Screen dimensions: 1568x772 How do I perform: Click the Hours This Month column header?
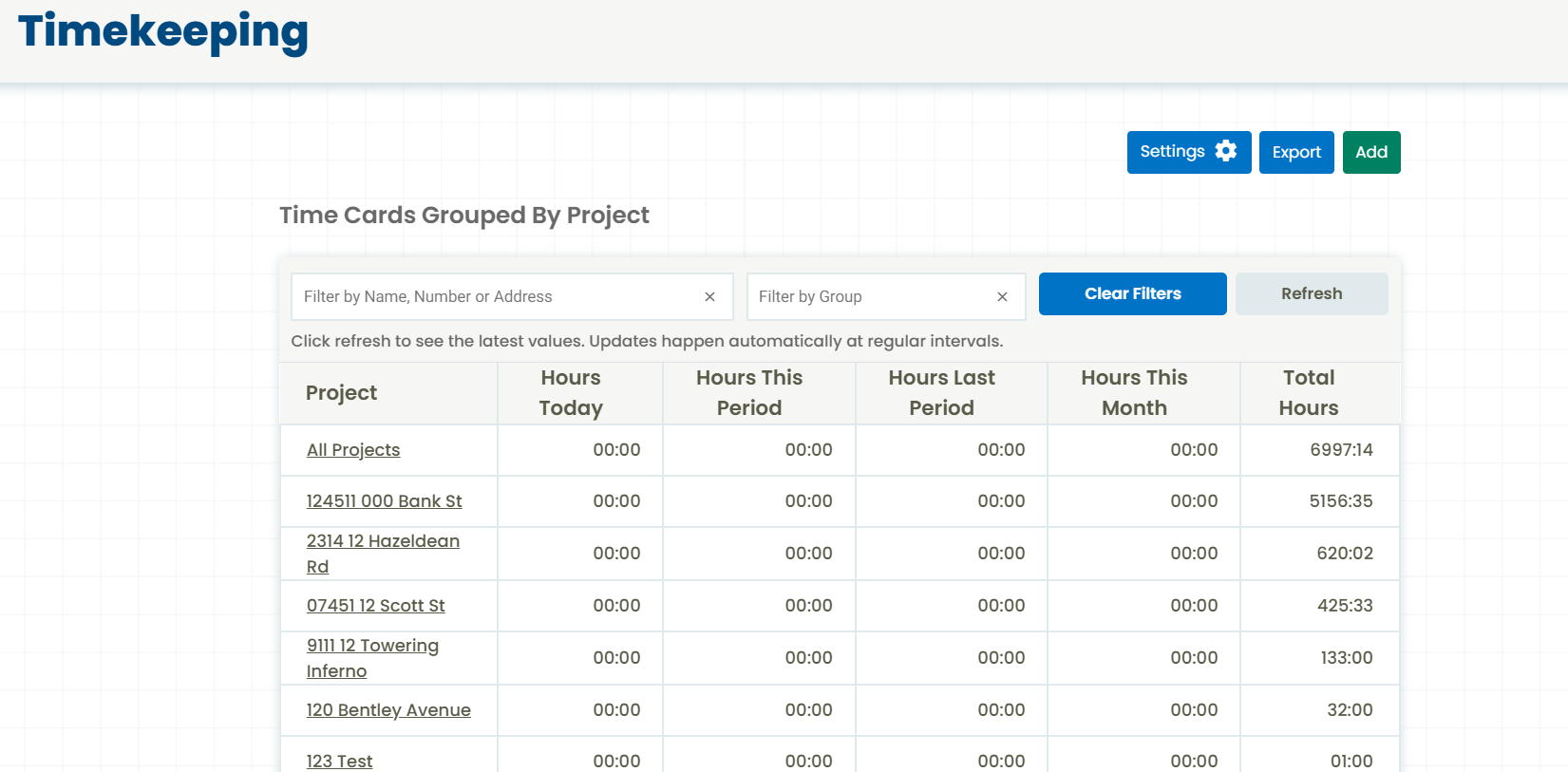(1134, 393)
